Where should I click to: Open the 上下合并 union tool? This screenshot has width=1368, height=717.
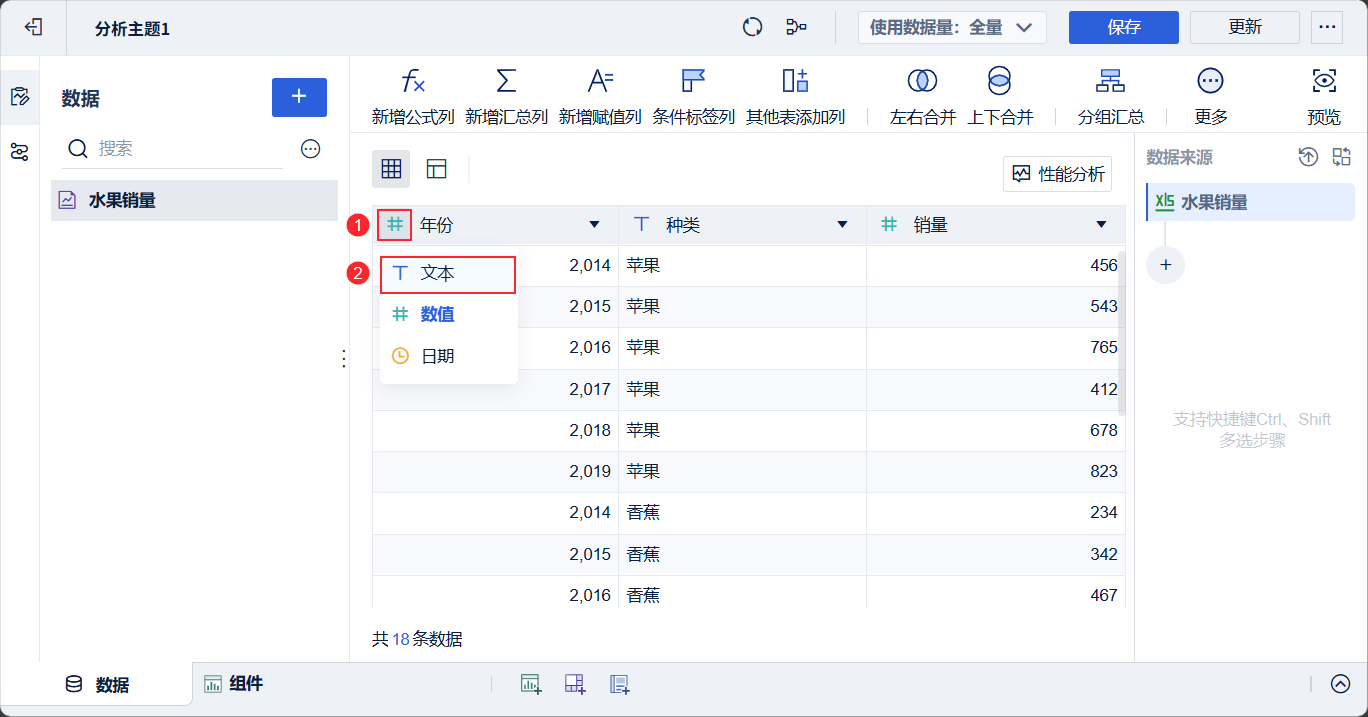coord(999,82)
